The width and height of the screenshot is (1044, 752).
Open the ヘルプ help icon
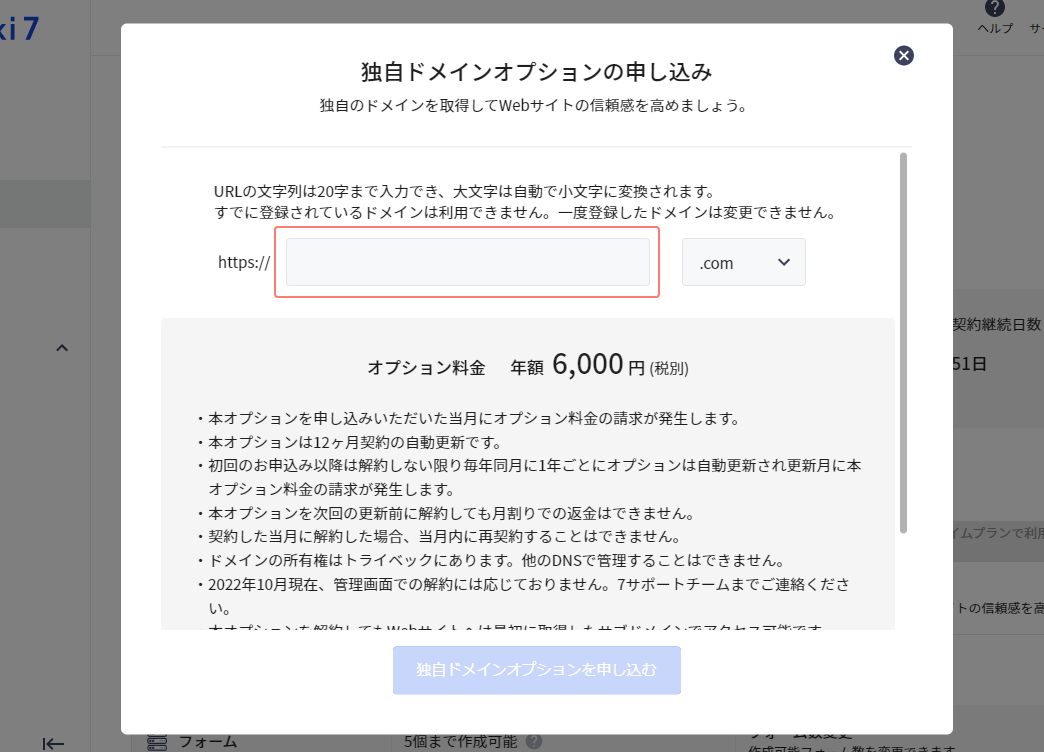[995, 8]
